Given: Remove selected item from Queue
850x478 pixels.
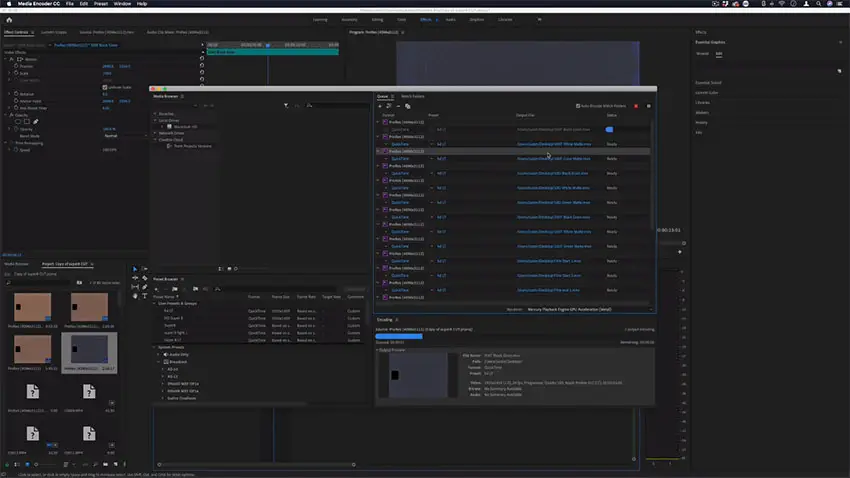Looking at the screenshot, I should pos(398,106).
